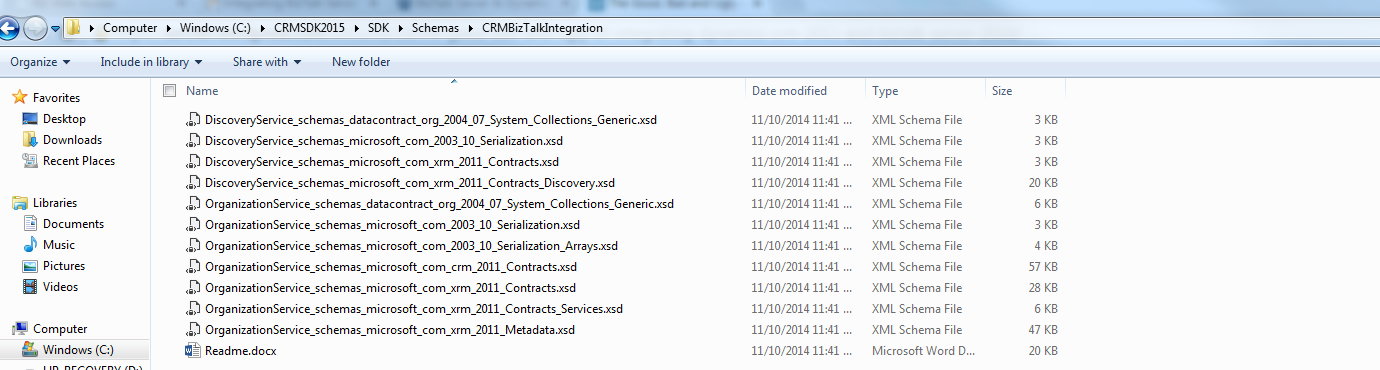
Task: Open the recent locations dropdown arrow beside the Forward button
Action: click(55, 29)
